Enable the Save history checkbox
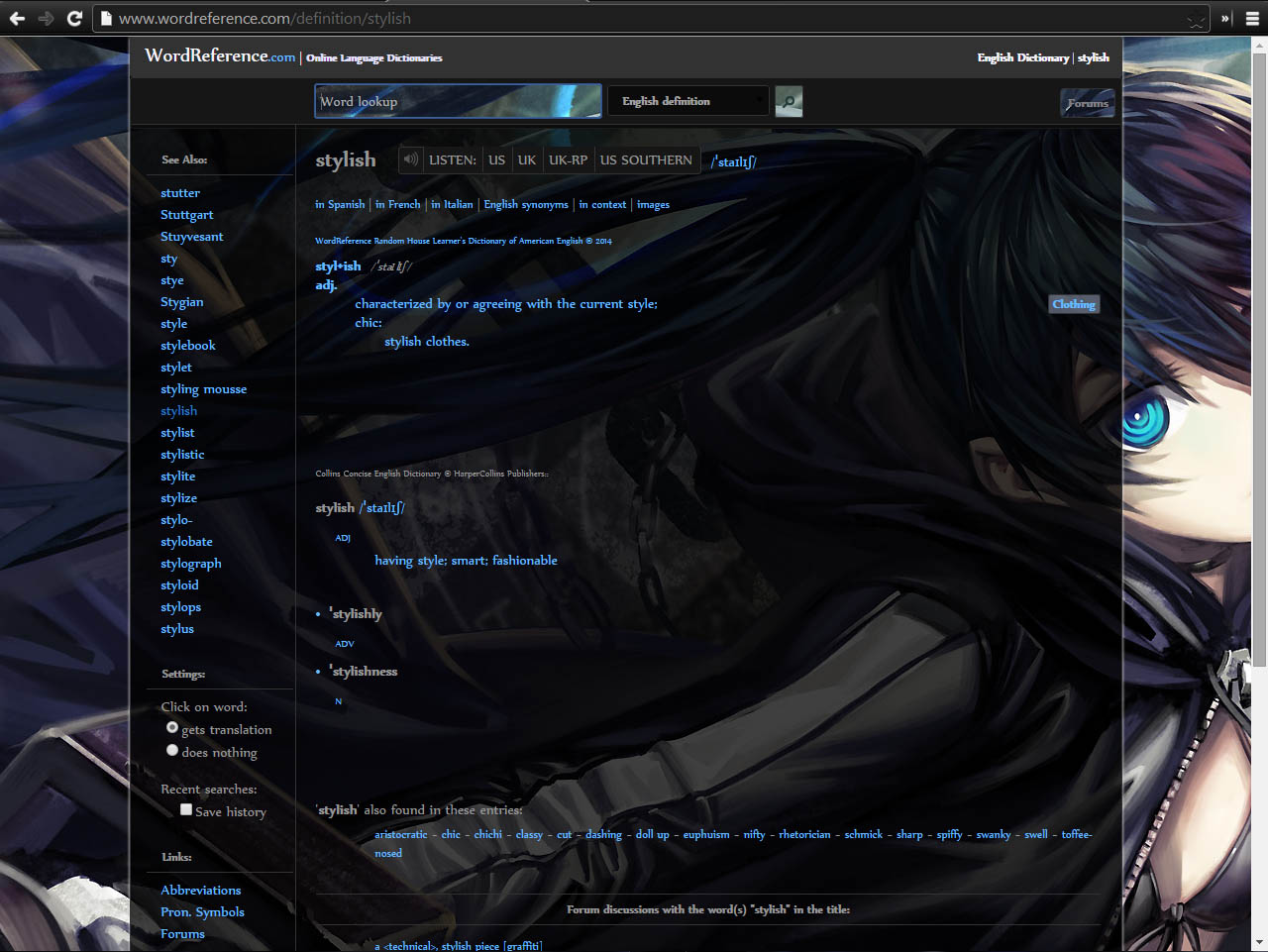 (186, 810)
